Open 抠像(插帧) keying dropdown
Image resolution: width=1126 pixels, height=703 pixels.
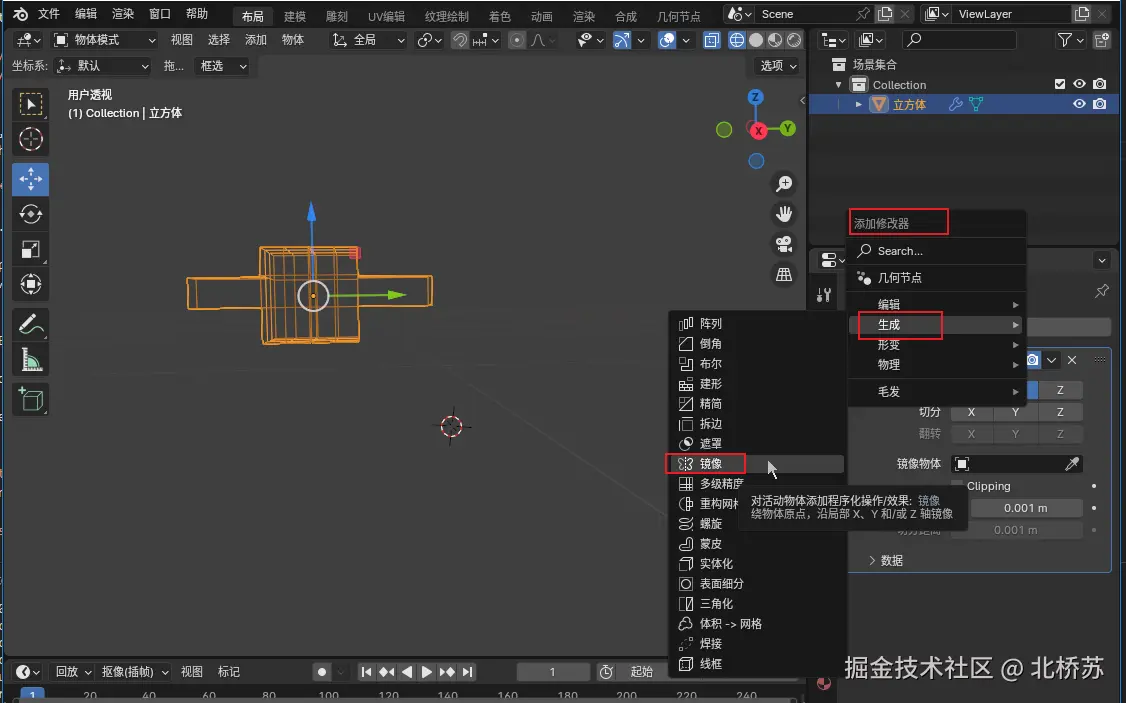coord(134,672)
